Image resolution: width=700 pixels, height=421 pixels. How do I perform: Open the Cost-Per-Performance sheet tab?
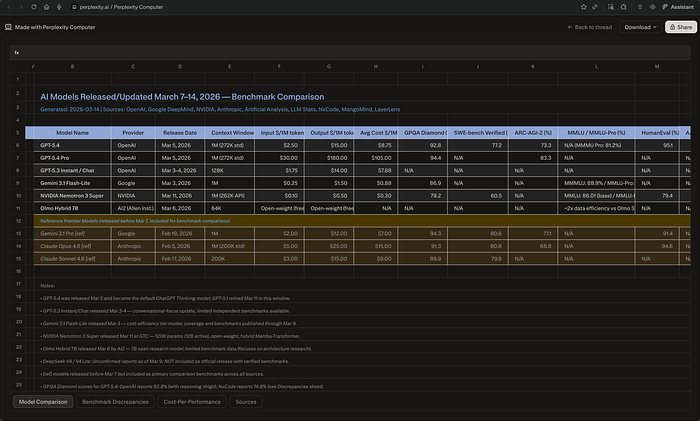[x=192, y=402]
